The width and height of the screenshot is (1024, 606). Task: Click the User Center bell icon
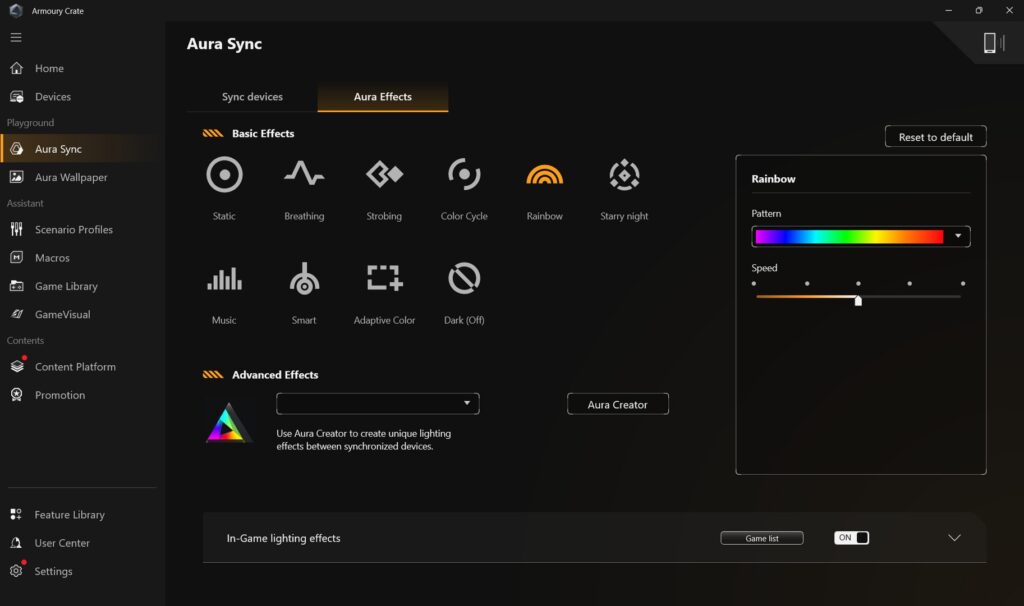pyautogui.click(x=16, y=543)
